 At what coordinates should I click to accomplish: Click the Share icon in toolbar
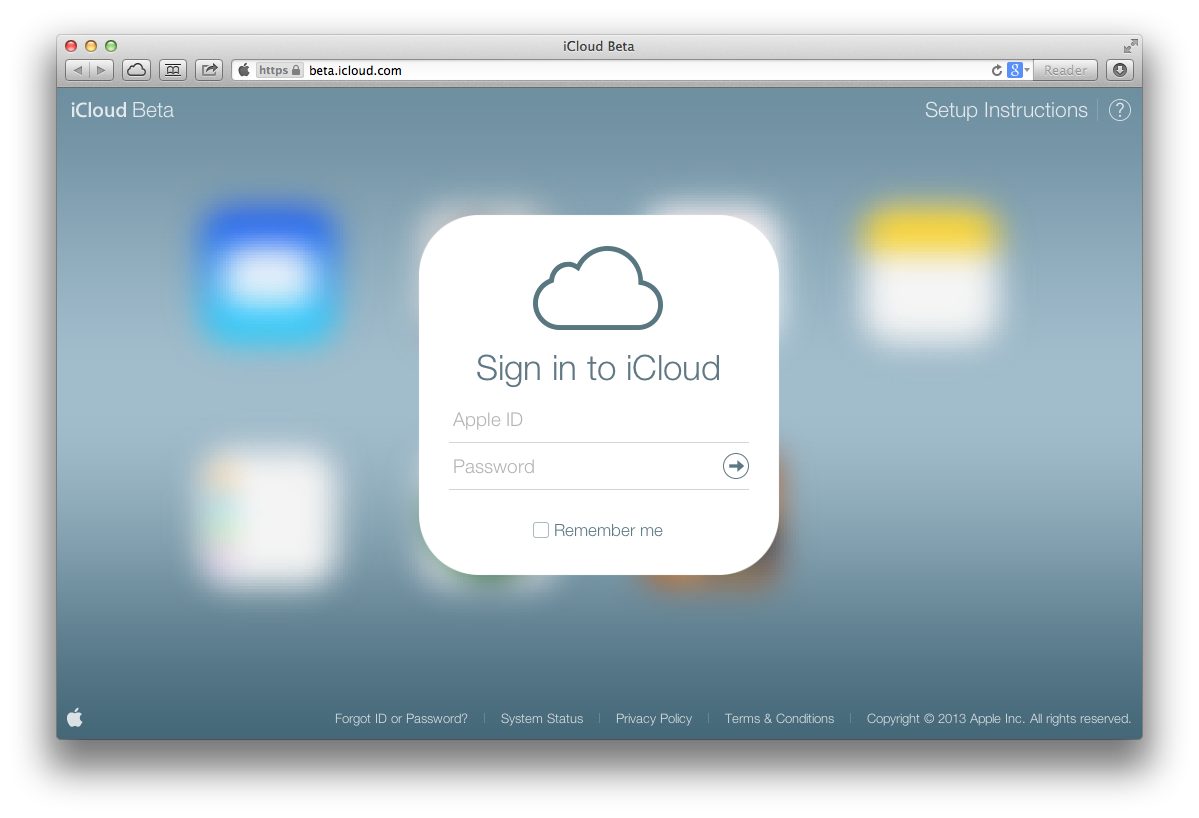(208, 70)
